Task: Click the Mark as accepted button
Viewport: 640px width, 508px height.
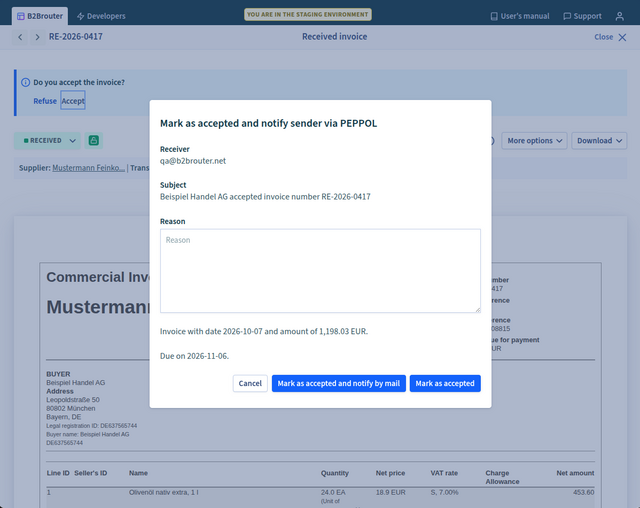Action: [445, 383]
